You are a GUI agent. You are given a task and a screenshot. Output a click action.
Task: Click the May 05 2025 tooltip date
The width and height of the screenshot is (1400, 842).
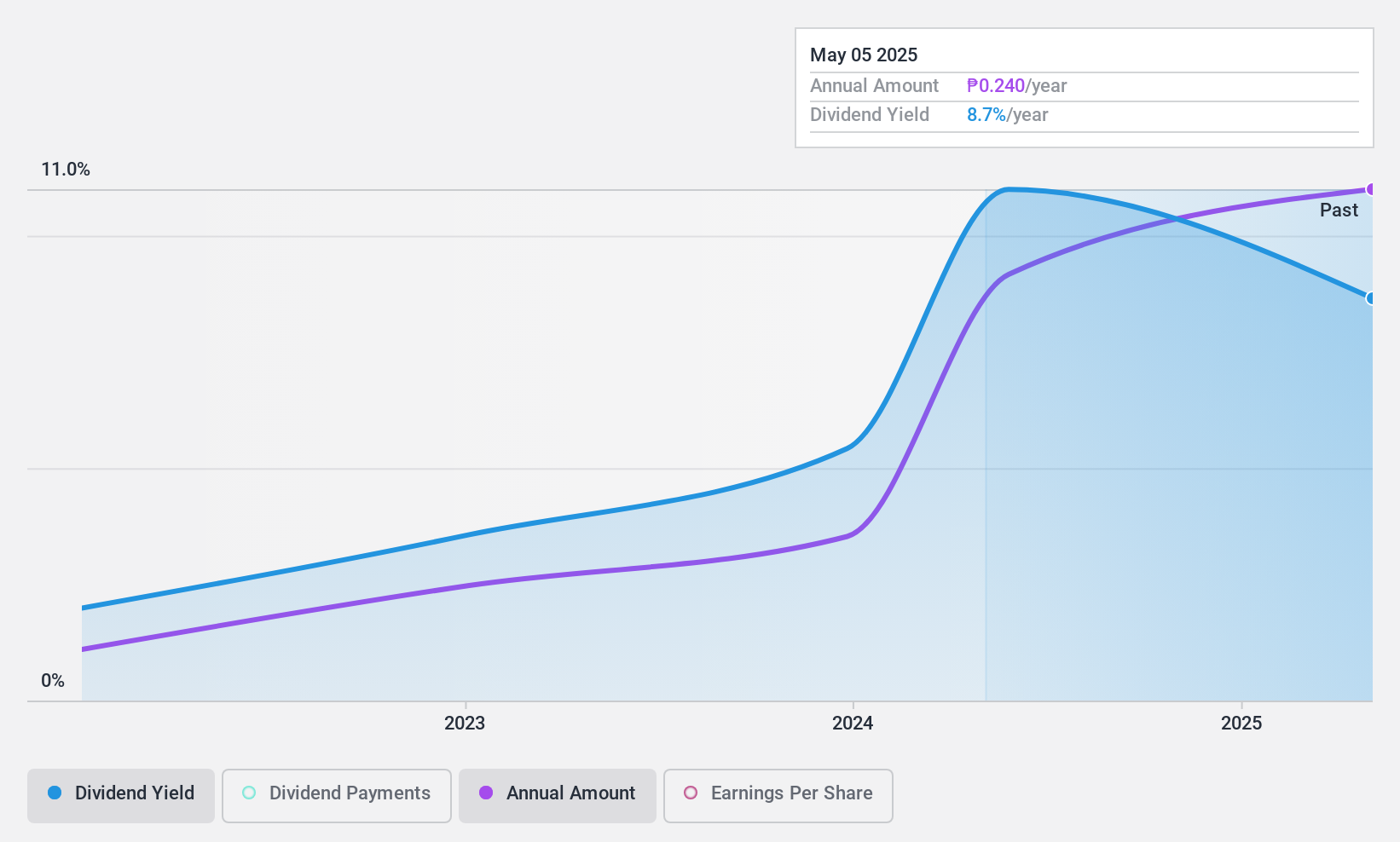(864, 55)
